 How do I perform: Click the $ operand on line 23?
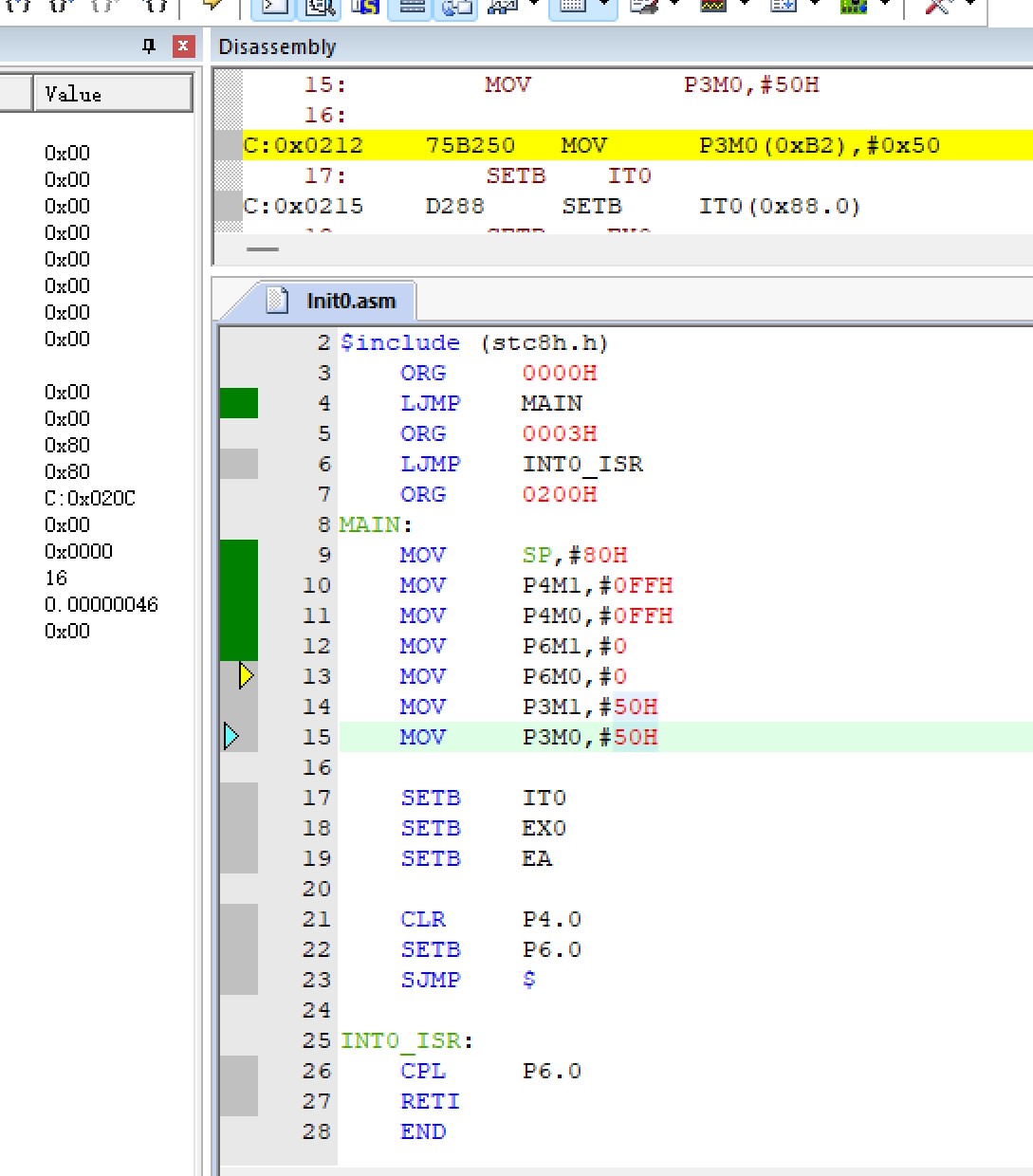coord(529,980)
